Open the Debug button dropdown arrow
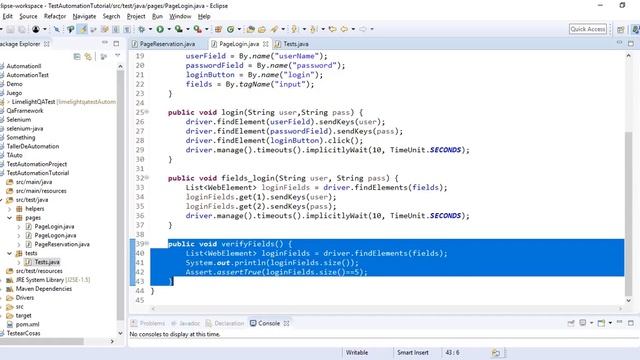Viewport: 640px width, 360px height. (150, 29)
